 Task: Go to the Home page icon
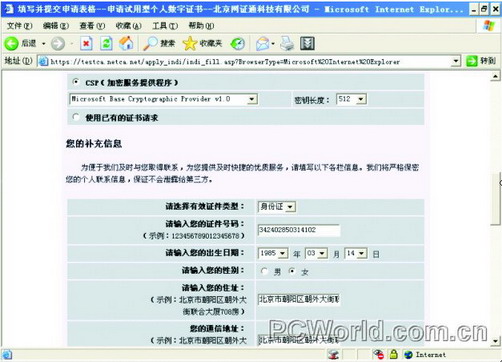[126, 43]
